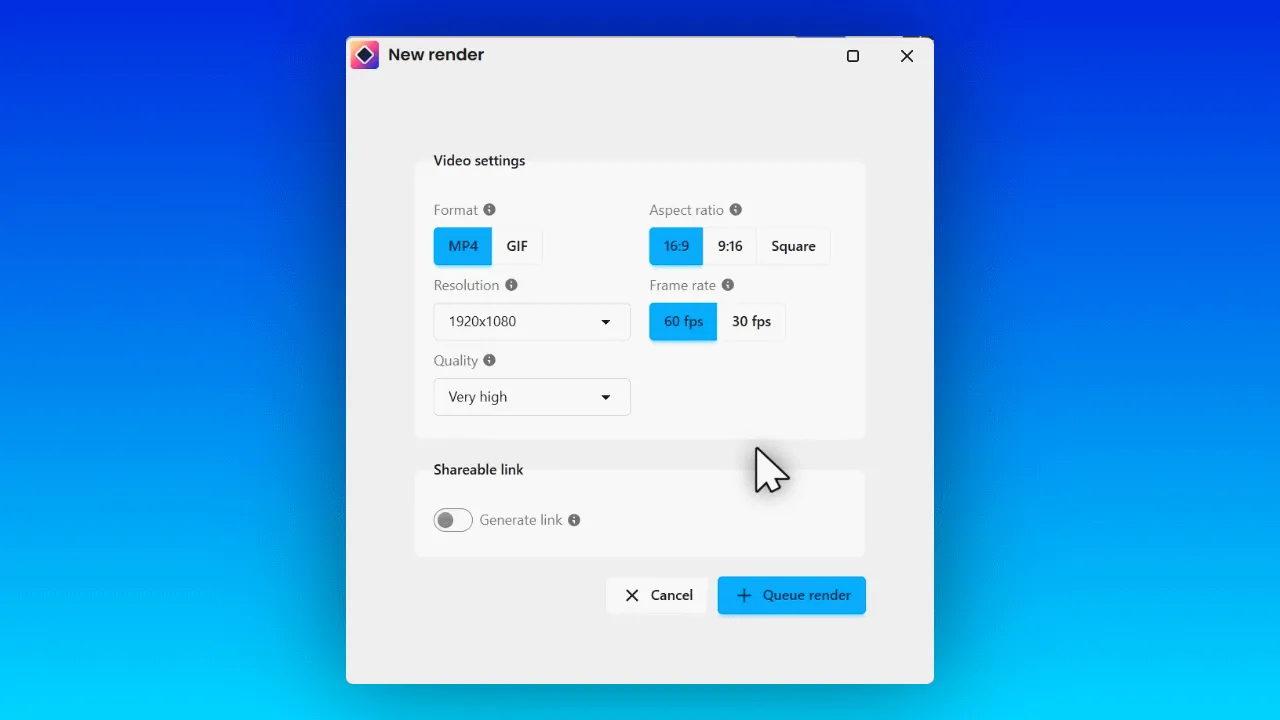Maximize the New render window
The width and height of the screenshot is (1280, 720).
click(x=853, y=56)
